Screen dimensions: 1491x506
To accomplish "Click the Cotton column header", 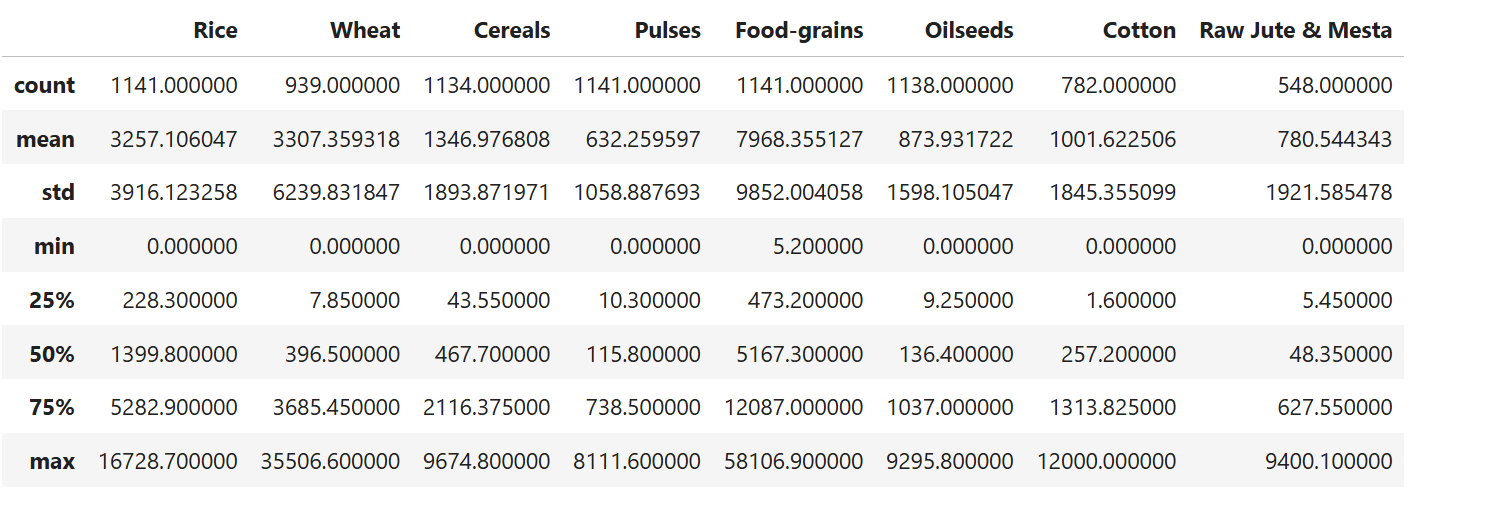I will [1139, 30].
